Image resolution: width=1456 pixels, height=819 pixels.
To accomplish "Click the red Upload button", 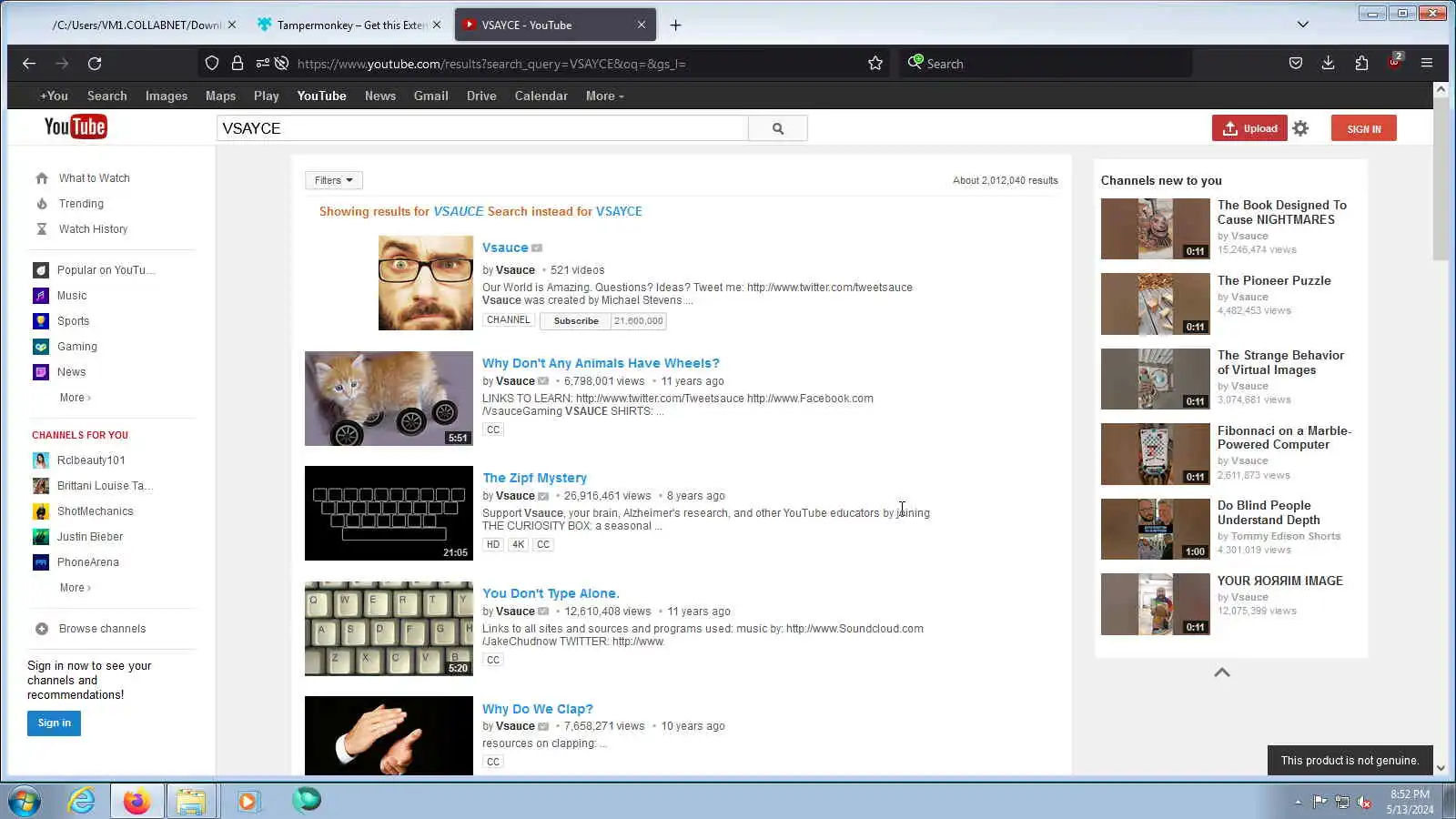I will tap(1249, 128).
